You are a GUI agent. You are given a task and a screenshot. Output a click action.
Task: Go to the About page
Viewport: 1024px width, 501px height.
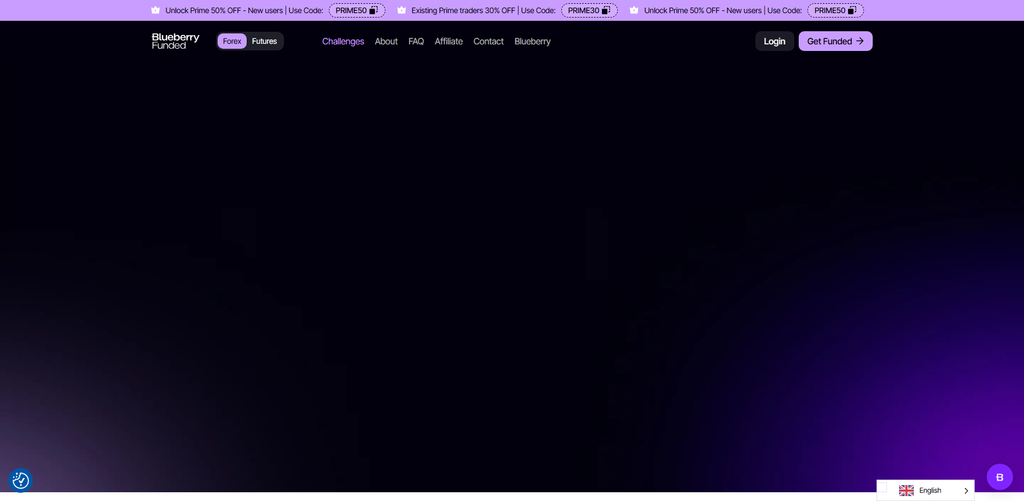[386, 41]
